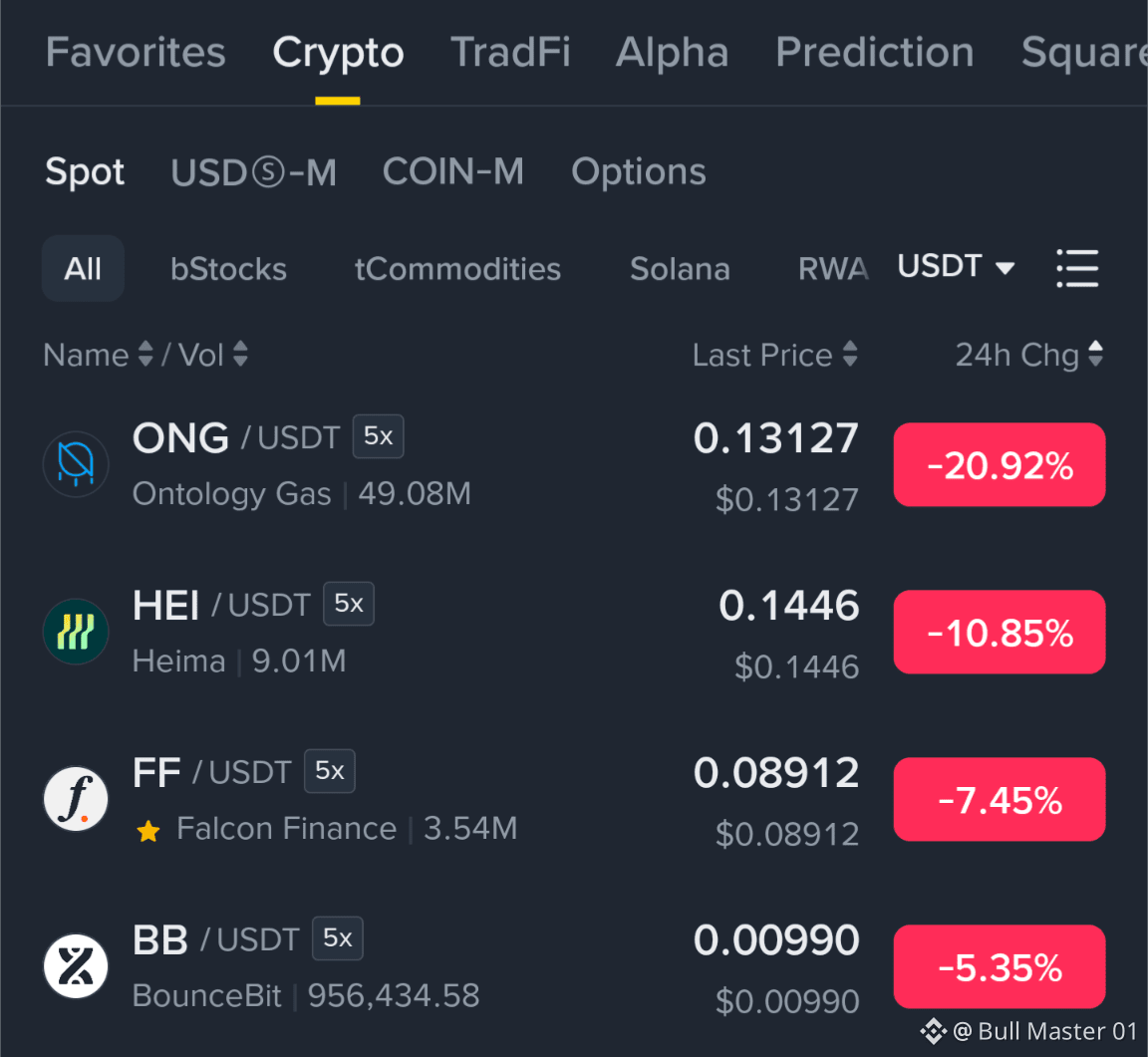Viewport: 1148px width, 1057px height.
Task: Toggle the -20.92% change display for ONG
Action: (1000, 465)
